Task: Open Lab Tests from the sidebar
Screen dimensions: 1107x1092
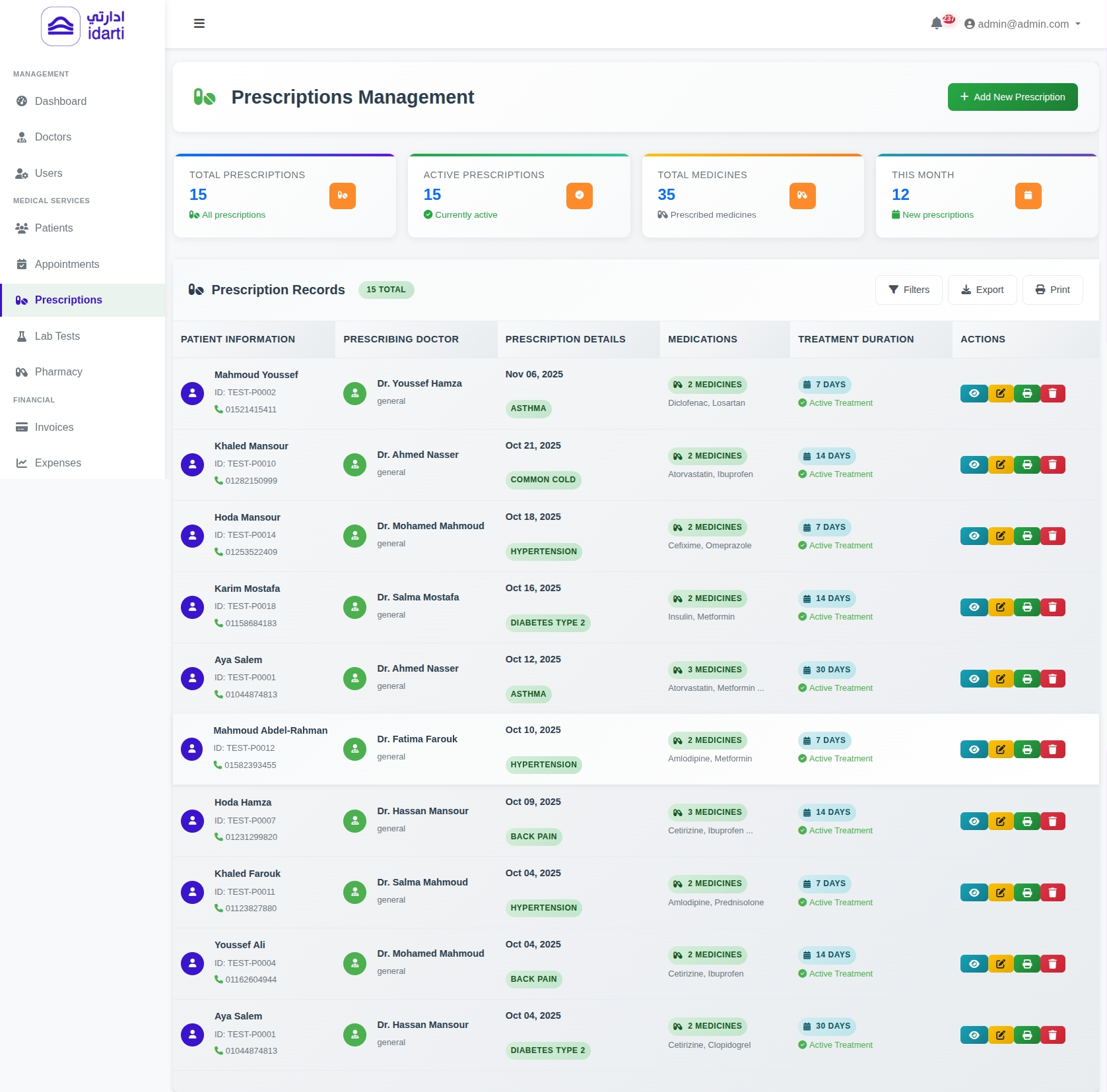Action: [x=57, y=337]
